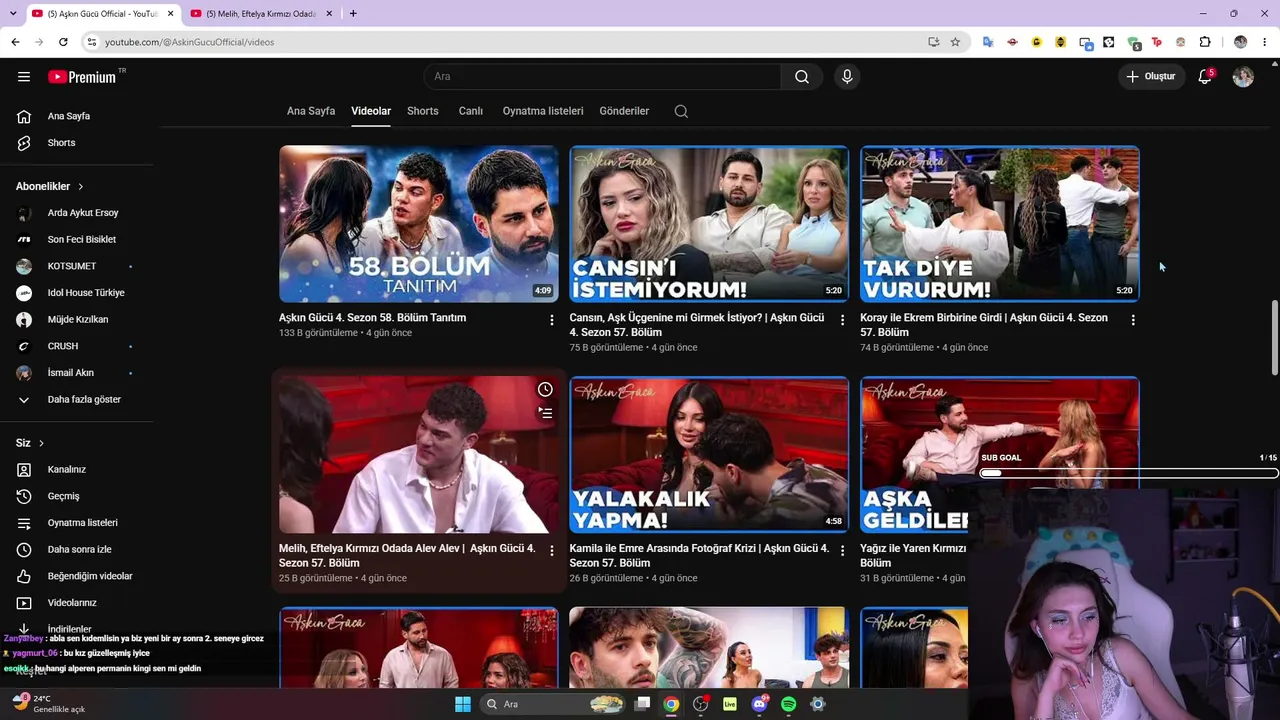The height and width of the screenshot is (720, 1280).
Task: Open the YouTube account avatar menu
Action: [x=1243, y=77]
